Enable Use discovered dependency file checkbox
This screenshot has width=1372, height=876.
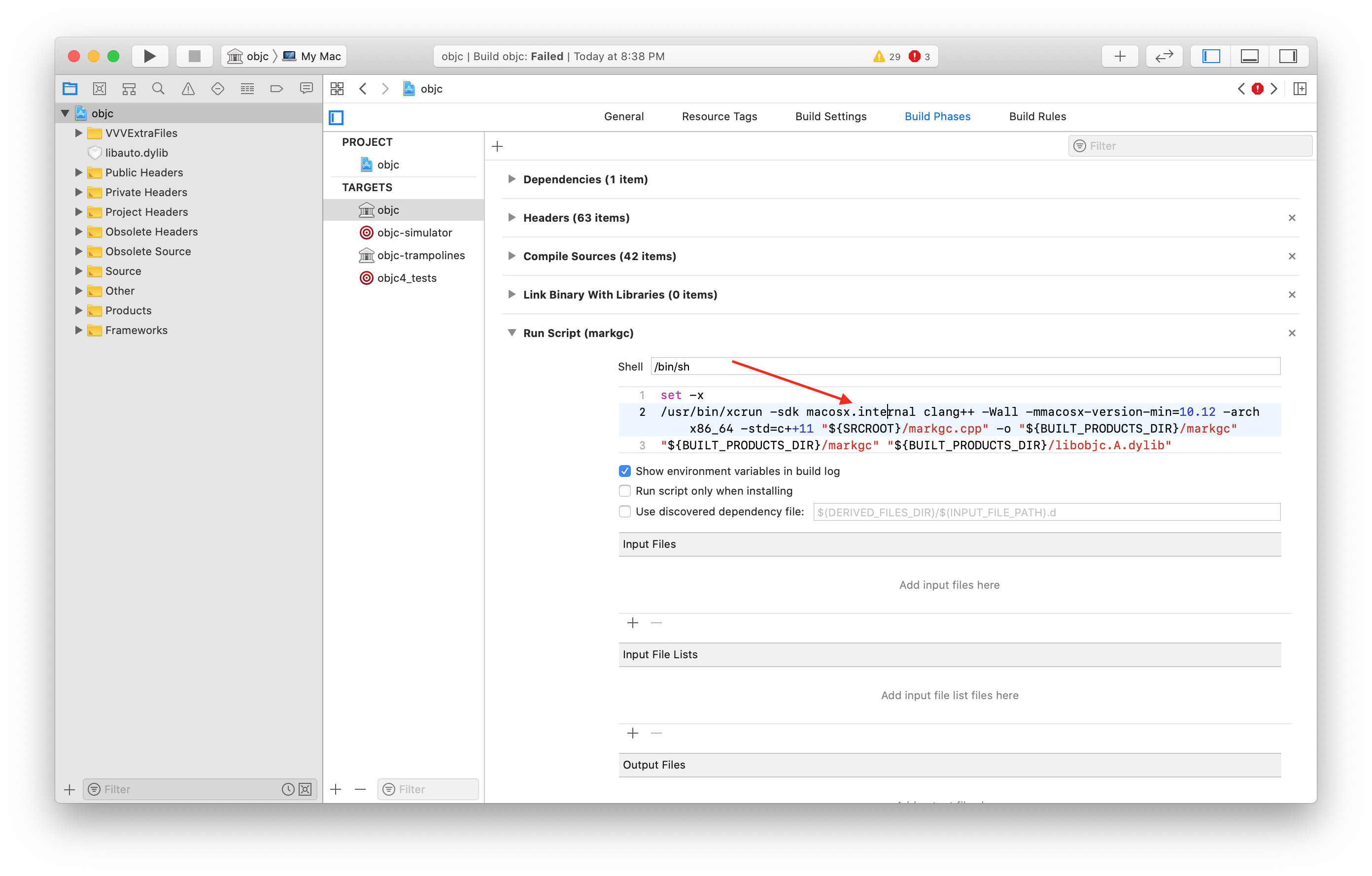point(625,511)
